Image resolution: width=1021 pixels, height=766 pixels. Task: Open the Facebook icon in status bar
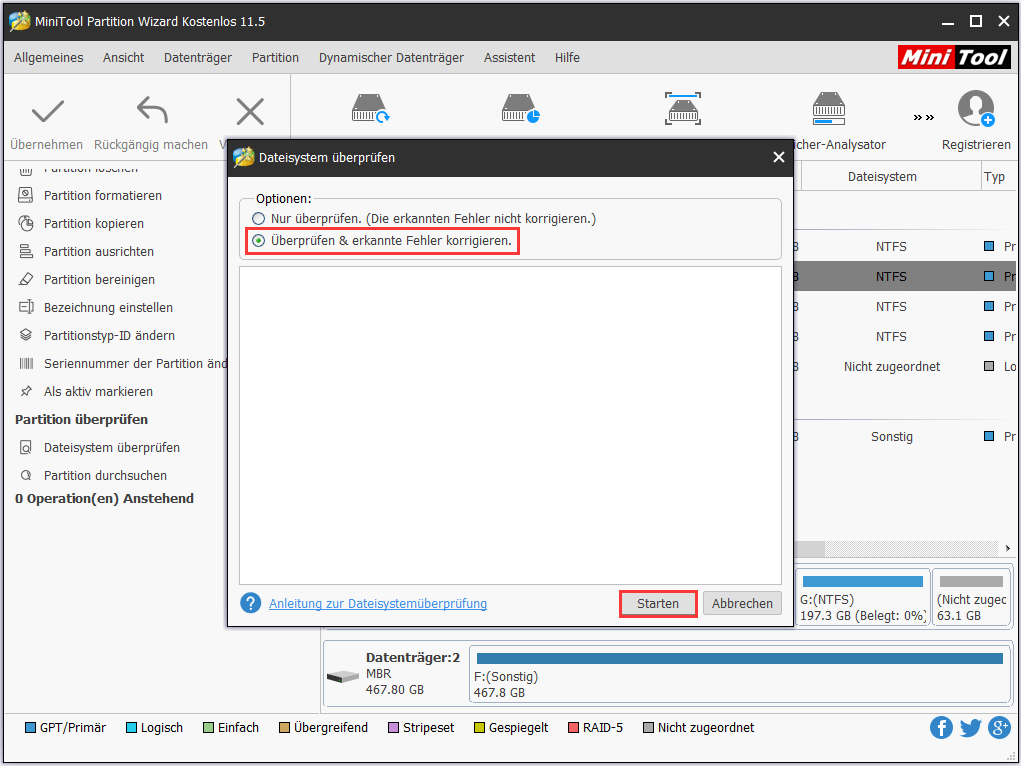point(941,727)
